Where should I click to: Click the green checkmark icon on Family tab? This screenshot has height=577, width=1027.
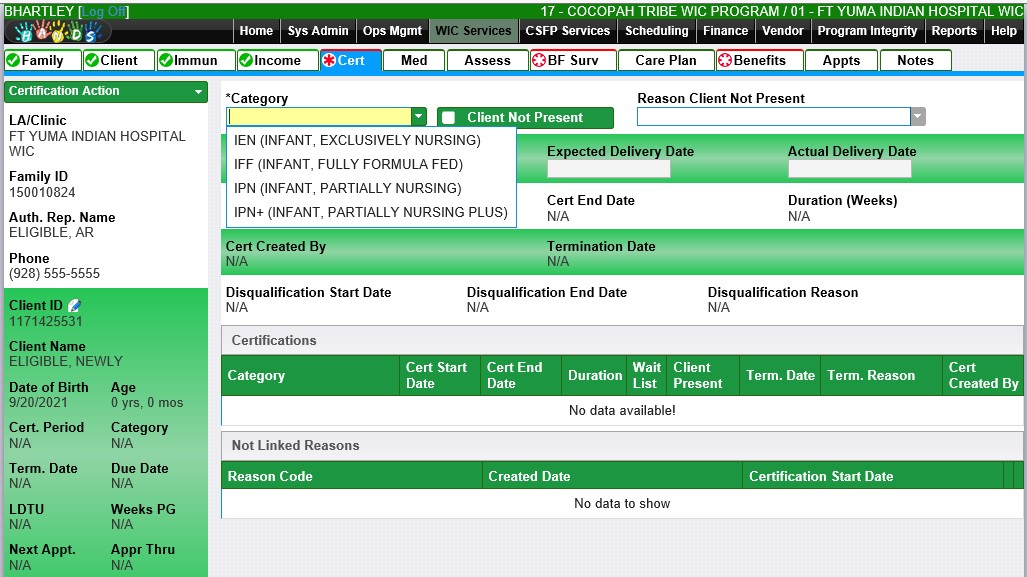click(x=13, y=61)
